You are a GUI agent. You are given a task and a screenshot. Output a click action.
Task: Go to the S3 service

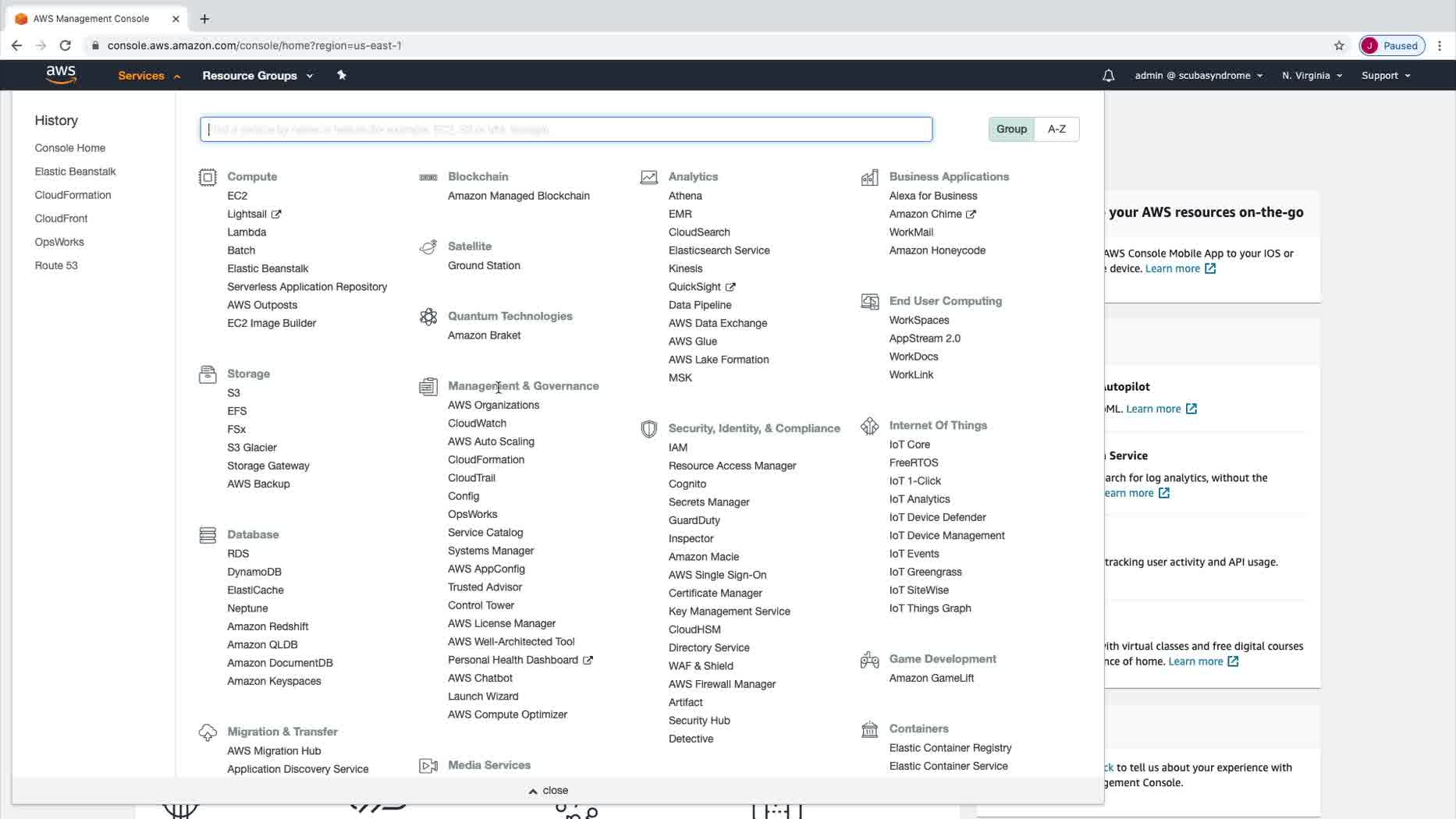[233, 393]
